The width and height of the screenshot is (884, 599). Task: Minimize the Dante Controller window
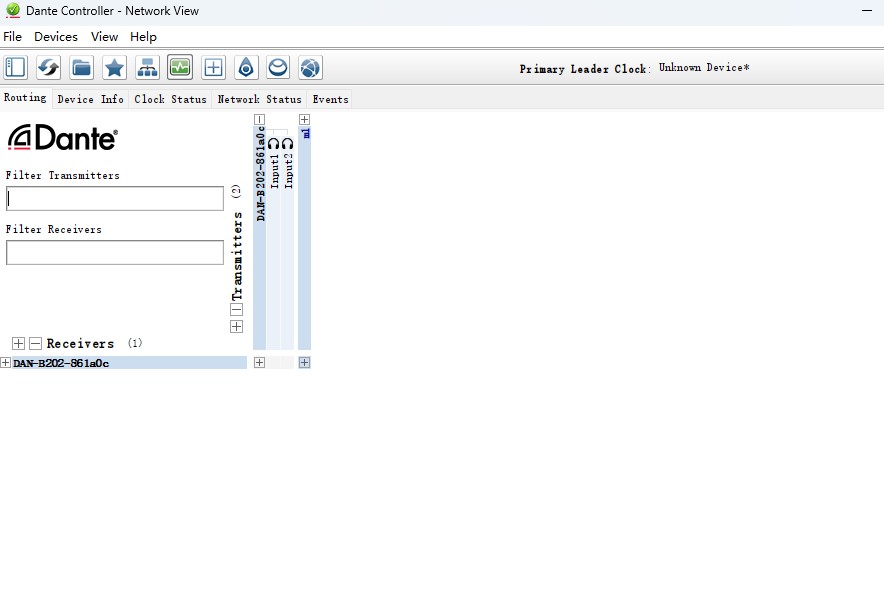867,11
